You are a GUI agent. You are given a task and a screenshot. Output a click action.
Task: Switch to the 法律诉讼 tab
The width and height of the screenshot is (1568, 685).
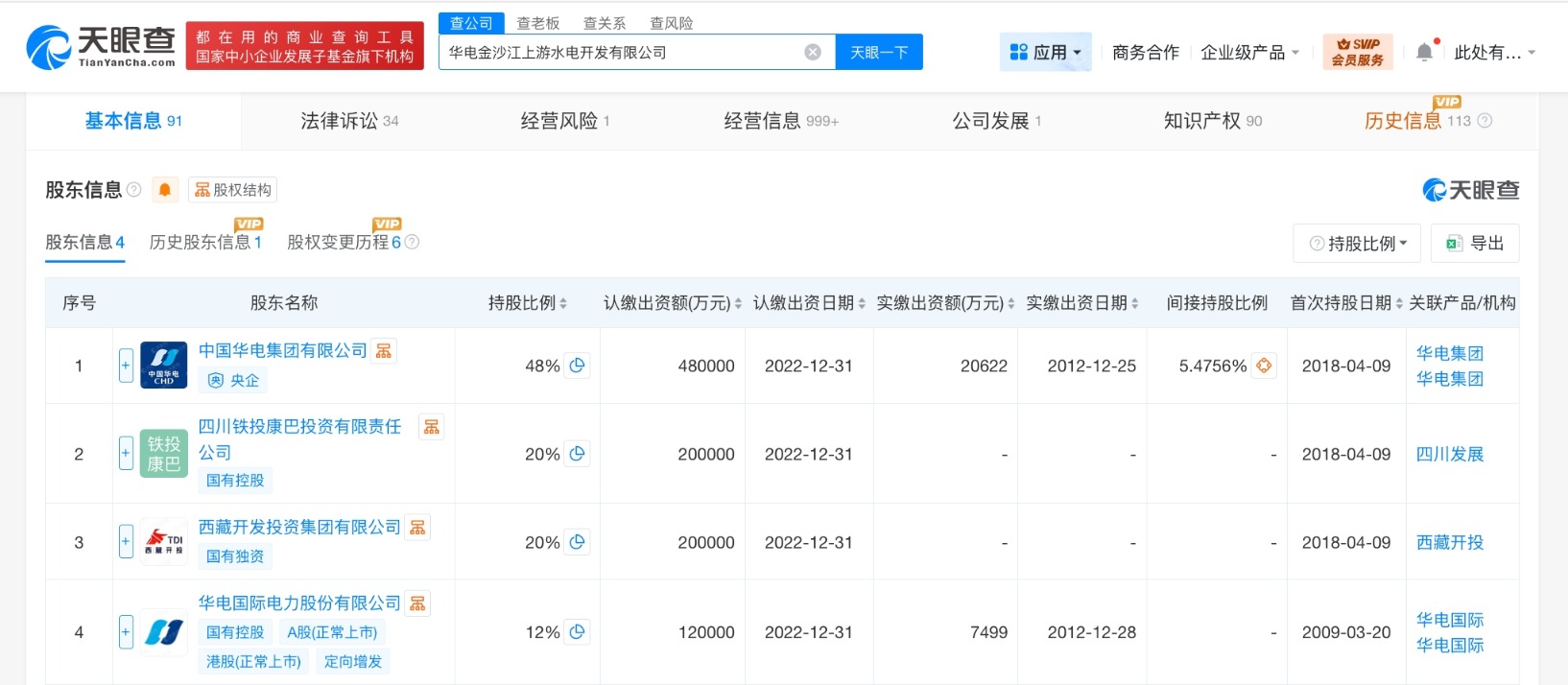[x=349, y=121]
